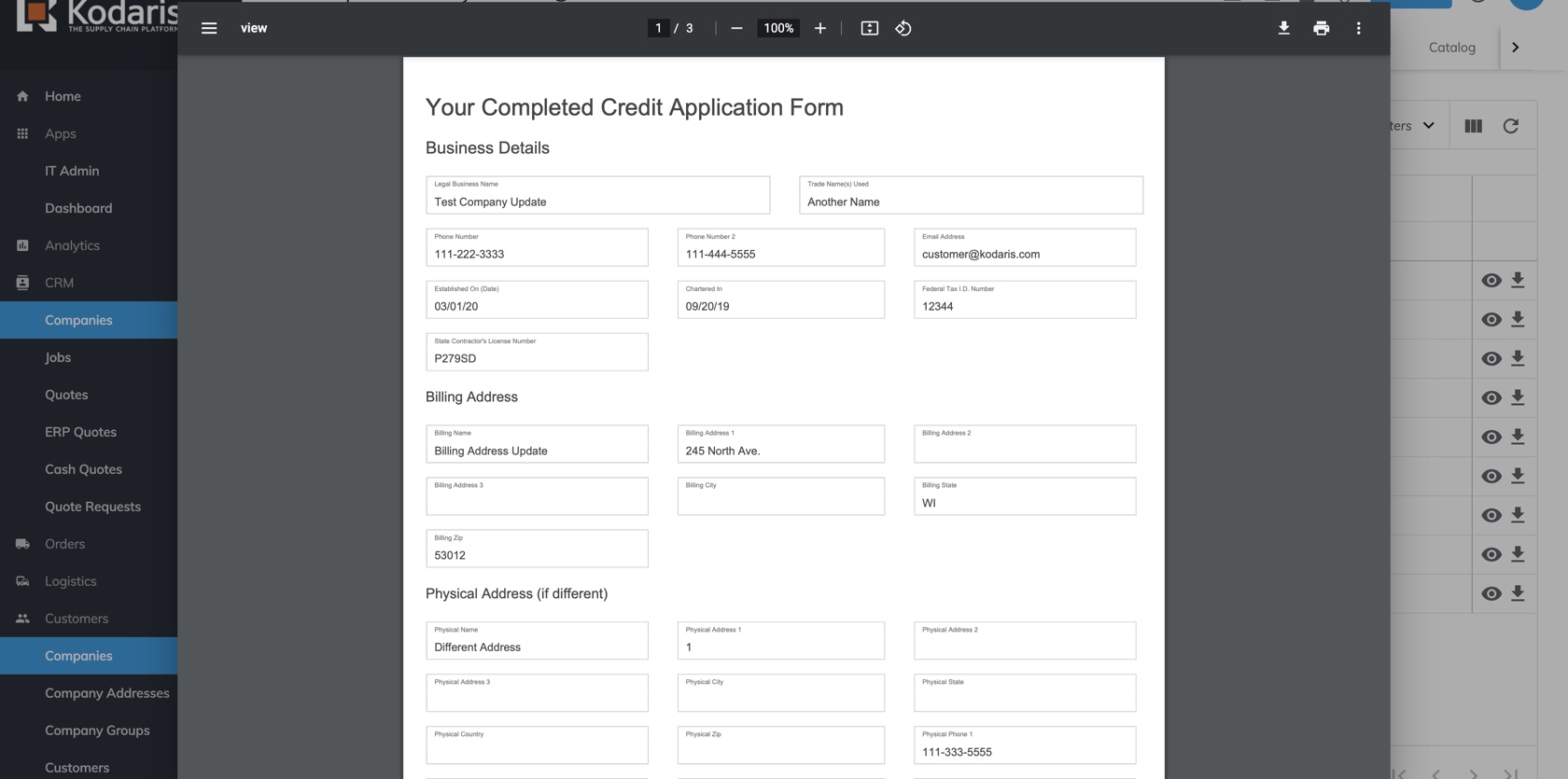Image resolution: width=1568 pixels, height=779 pixels.
Task: Open Company Groups
Action: point(97,730)
